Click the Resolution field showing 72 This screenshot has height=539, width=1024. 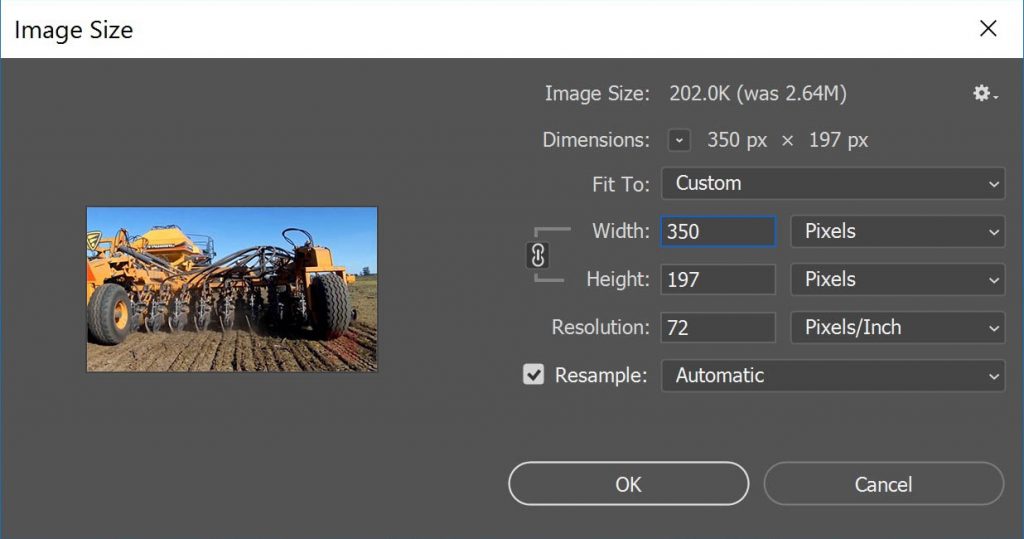coord(718,327)
